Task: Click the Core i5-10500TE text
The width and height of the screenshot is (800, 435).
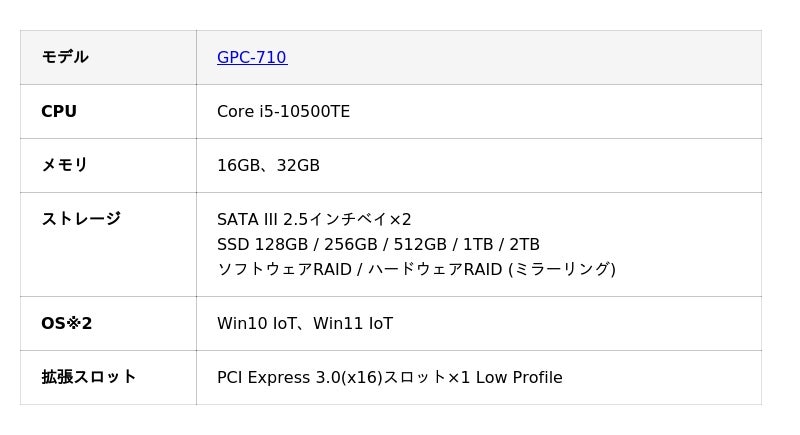Action: (283, 112)
